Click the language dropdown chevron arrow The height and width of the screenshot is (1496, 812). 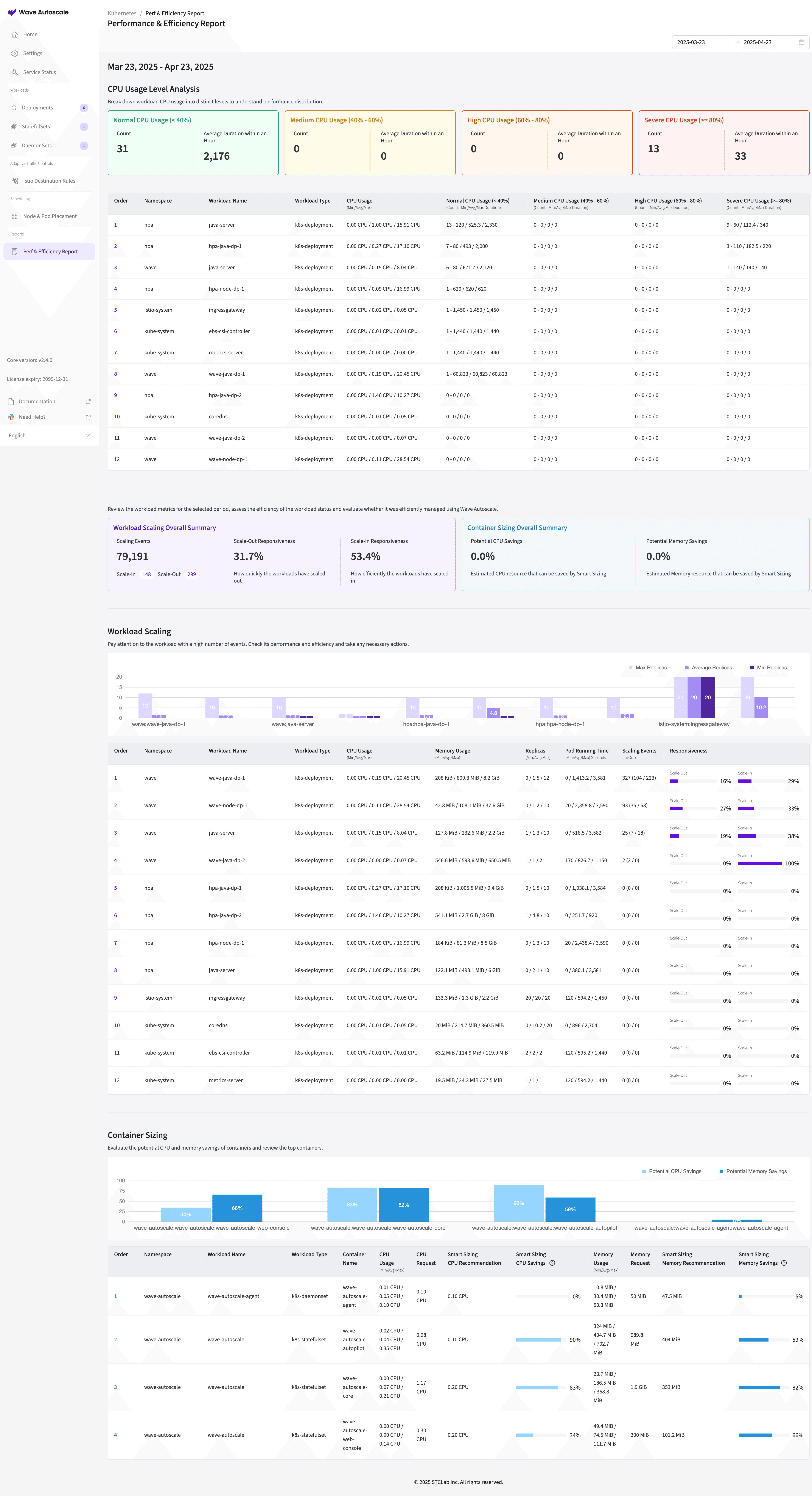[88, 436]
